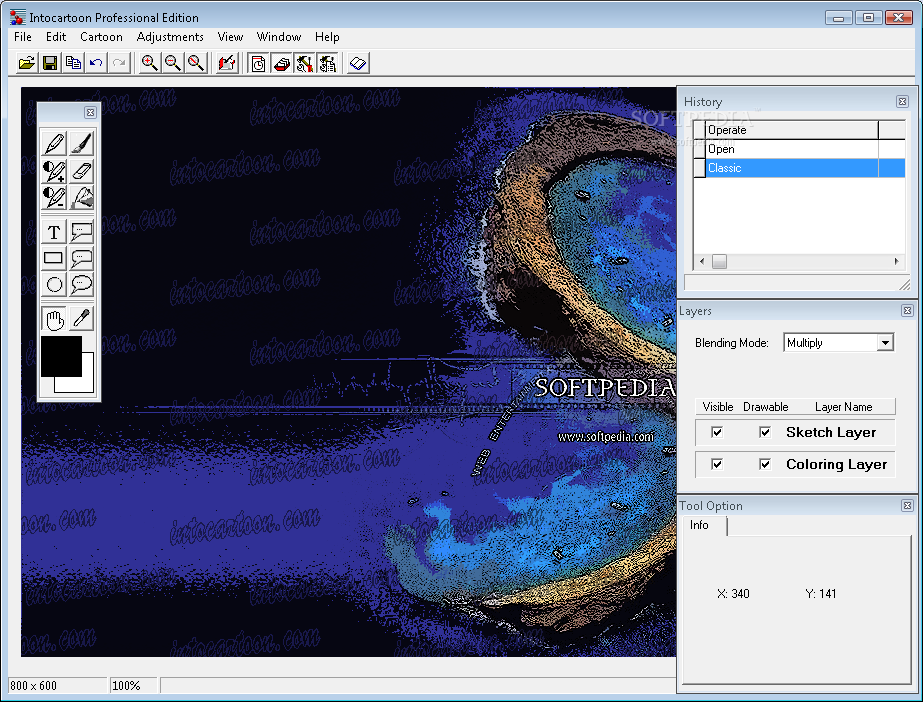Pick the white background color swatch
Screen dimensions: 923x702
[x=87, y=384]
